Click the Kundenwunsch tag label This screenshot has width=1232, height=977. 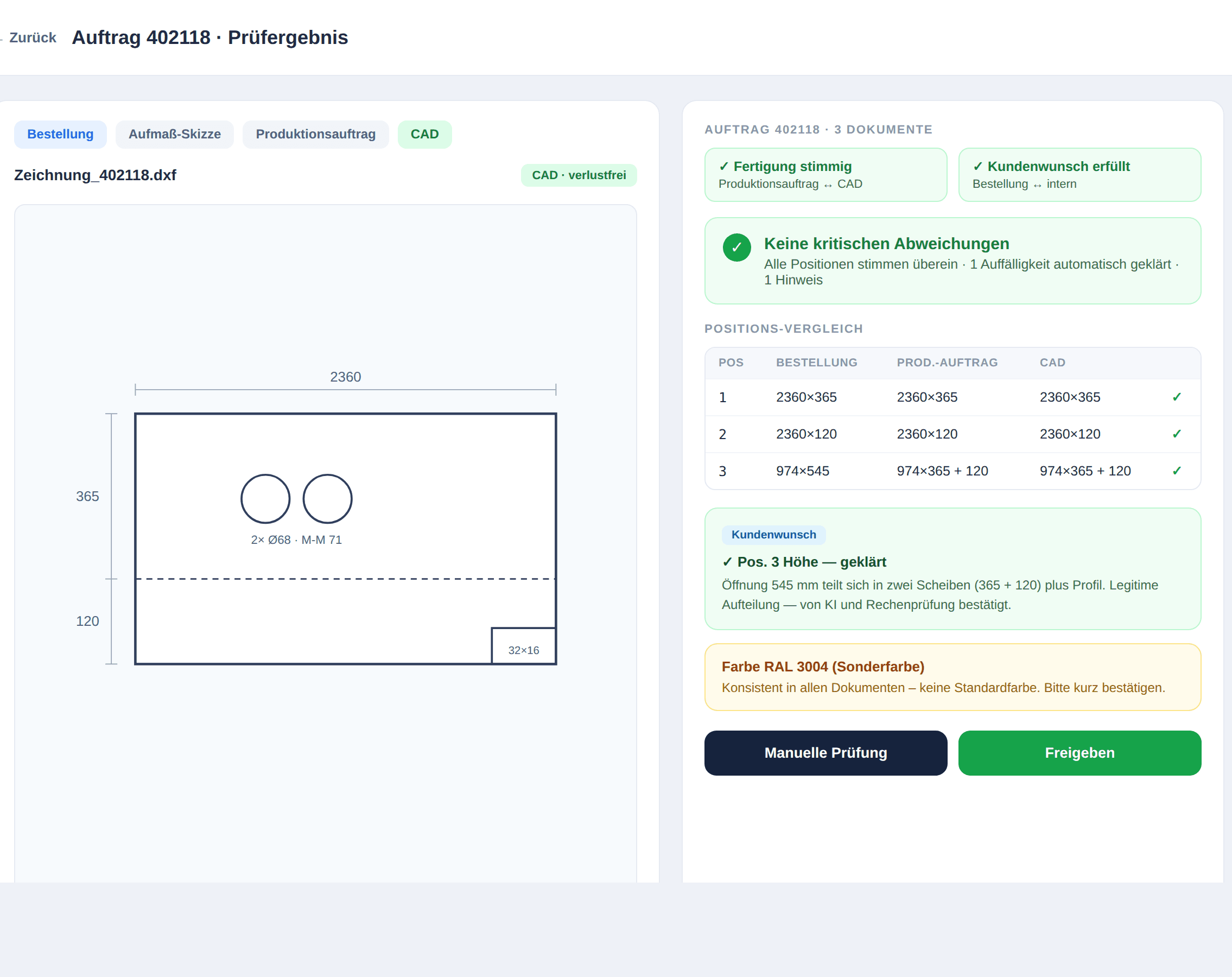tap(774, 535)
